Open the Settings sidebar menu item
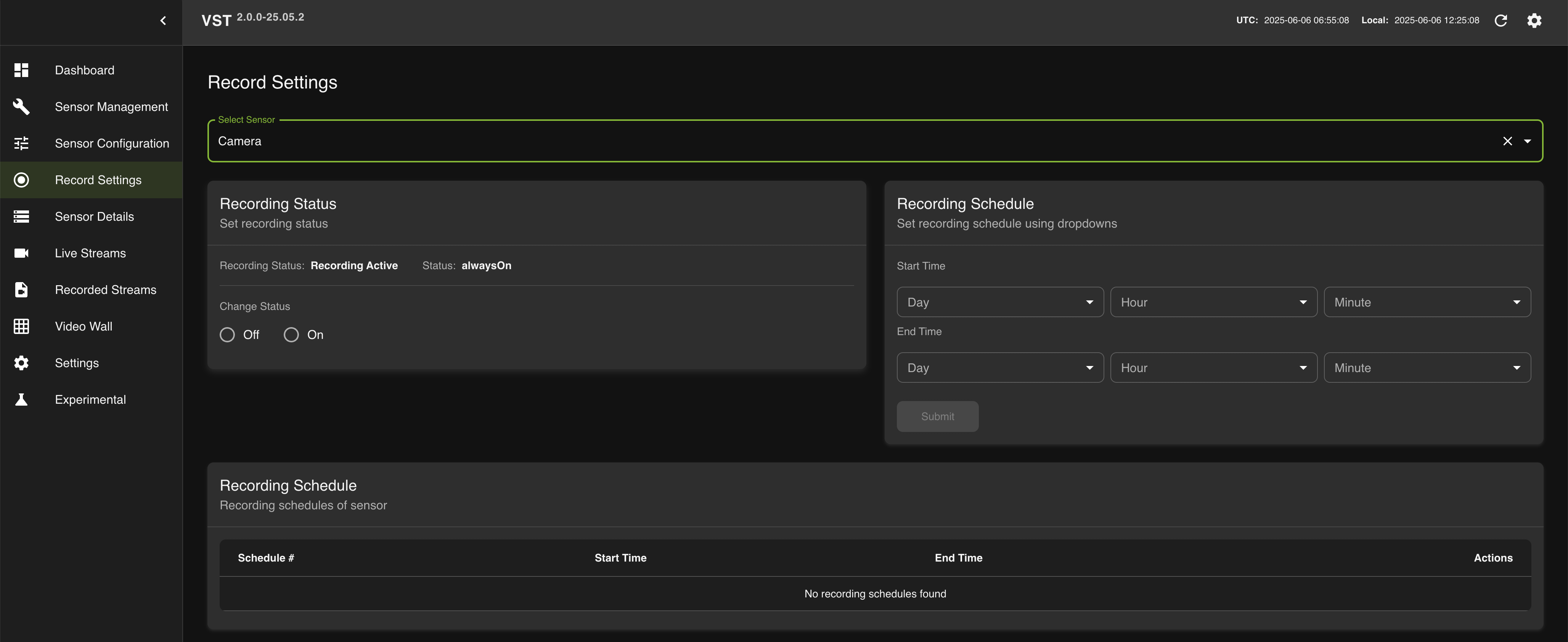This screenshot has width=1568, height=642. click(77, 363)
